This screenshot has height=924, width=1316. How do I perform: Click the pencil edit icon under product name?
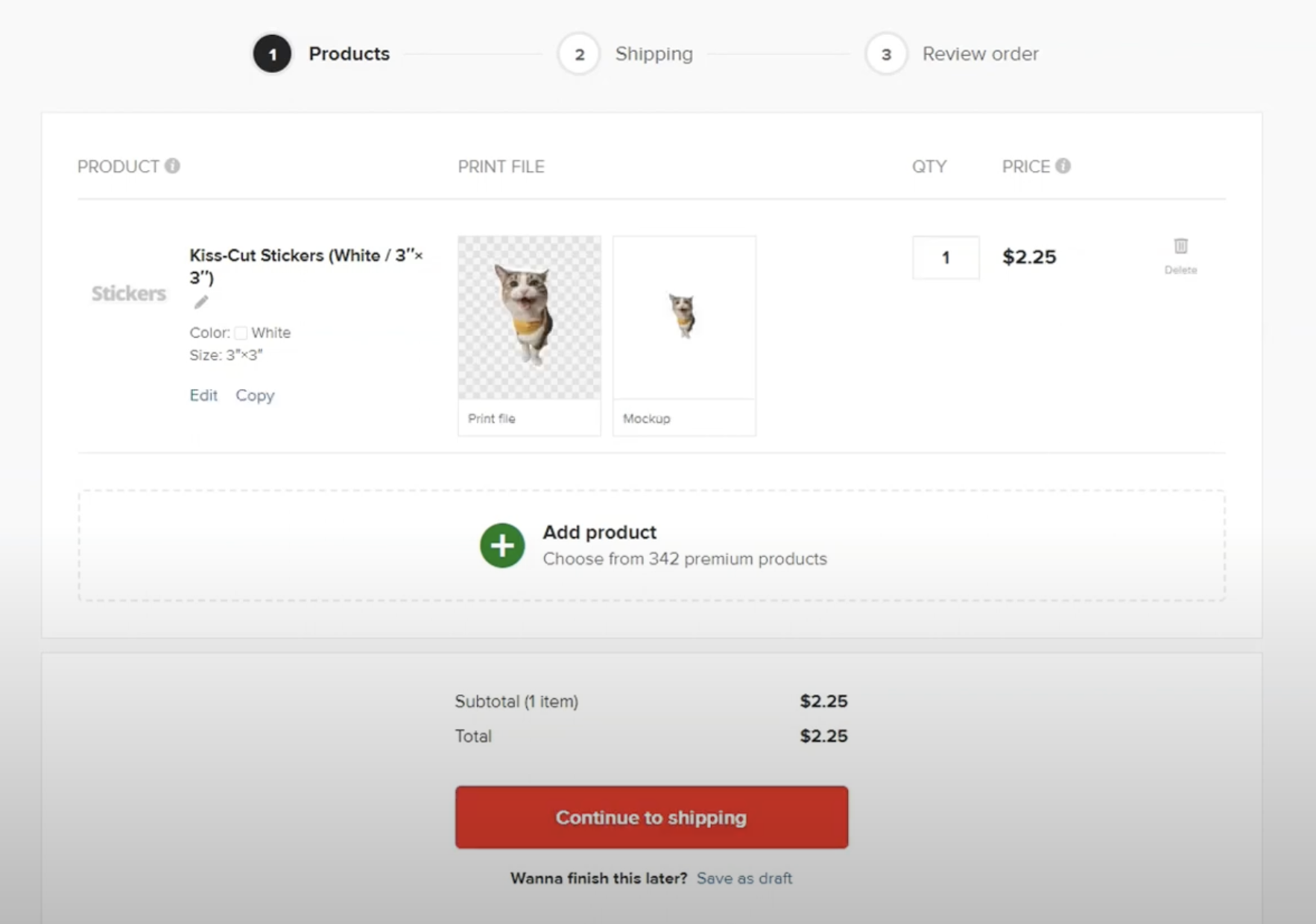pos(201,302)
